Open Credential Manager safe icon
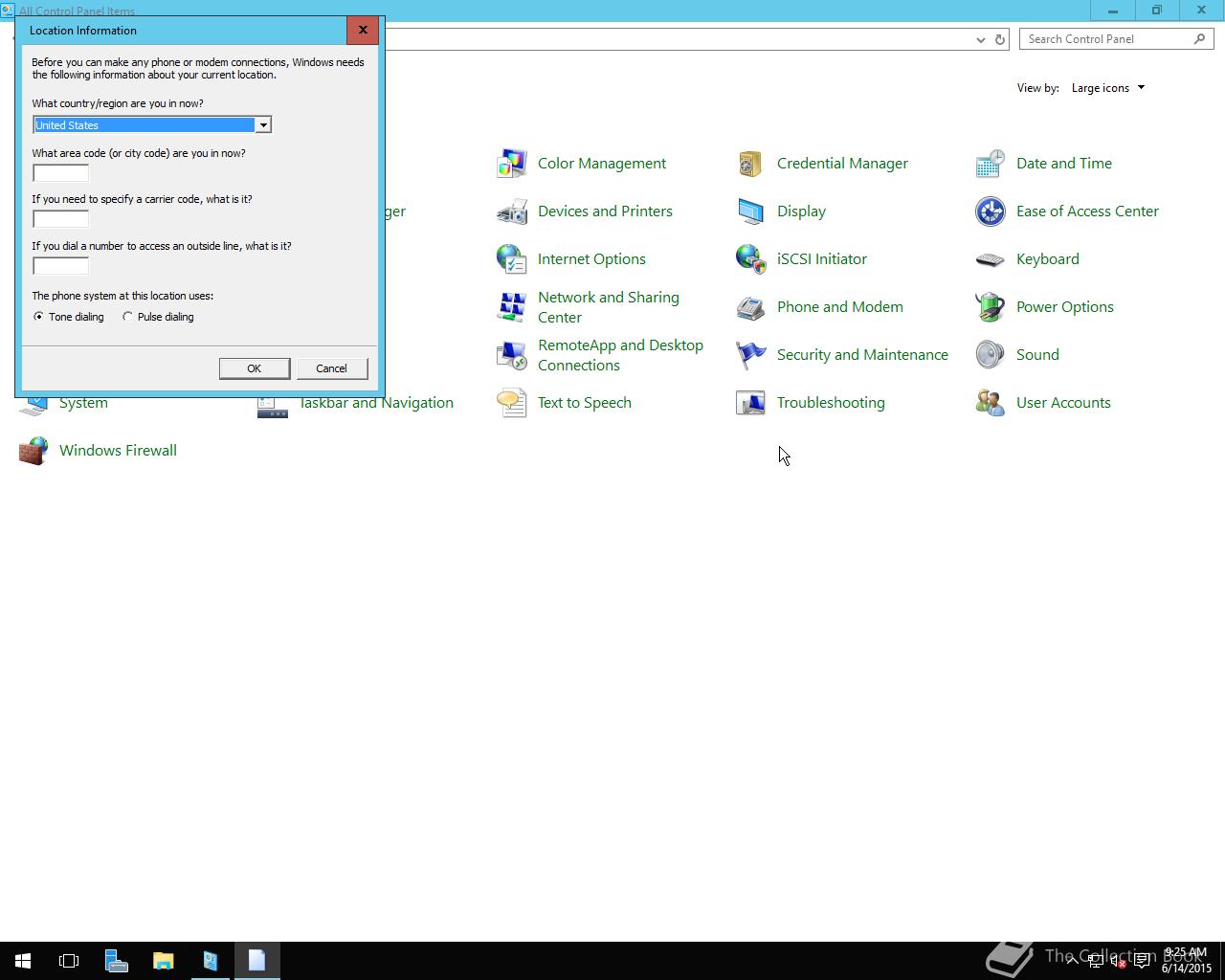The height and width of the screenshot is (980, 1225). (x=751, y=164)
